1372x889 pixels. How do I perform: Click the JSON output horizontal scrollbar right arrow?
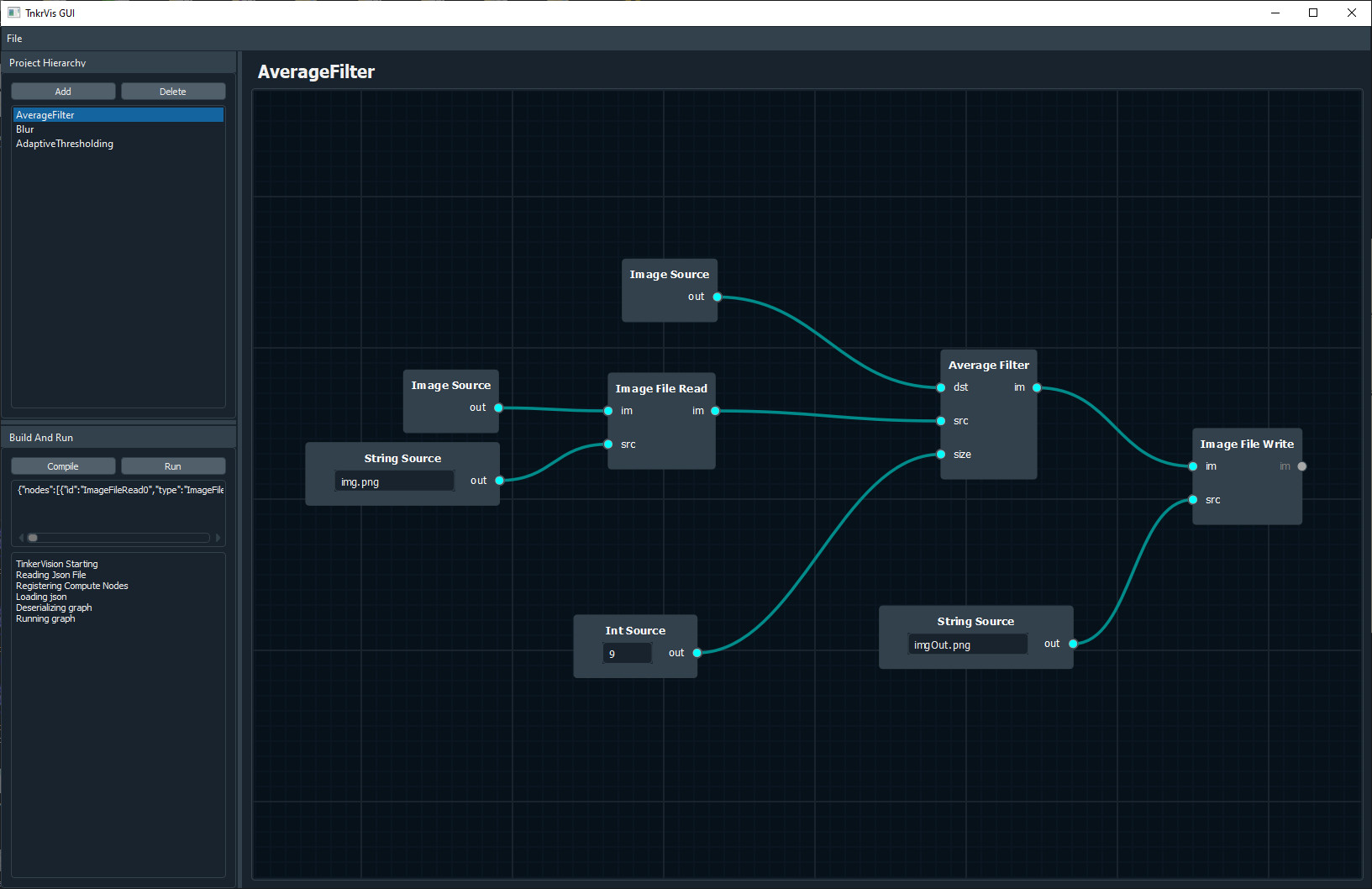click(x=218, y=538)
